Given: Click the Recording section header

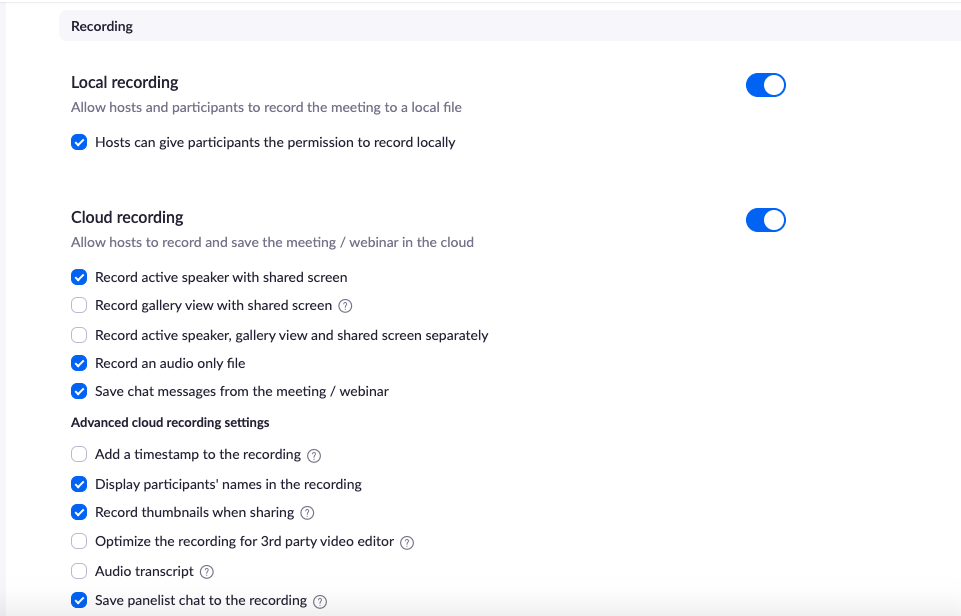Looking at the screenshot, I should coord(102,26).
